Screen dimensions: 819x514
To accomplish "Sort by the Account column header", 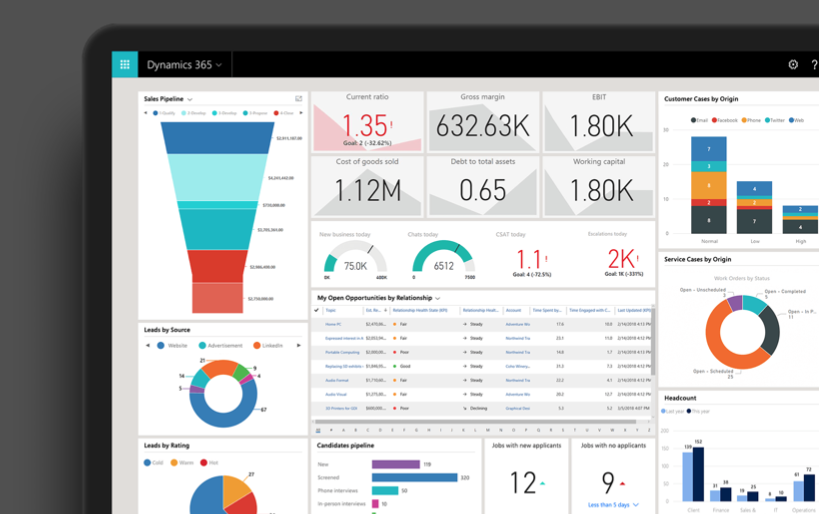I will [x=514, y=311].
